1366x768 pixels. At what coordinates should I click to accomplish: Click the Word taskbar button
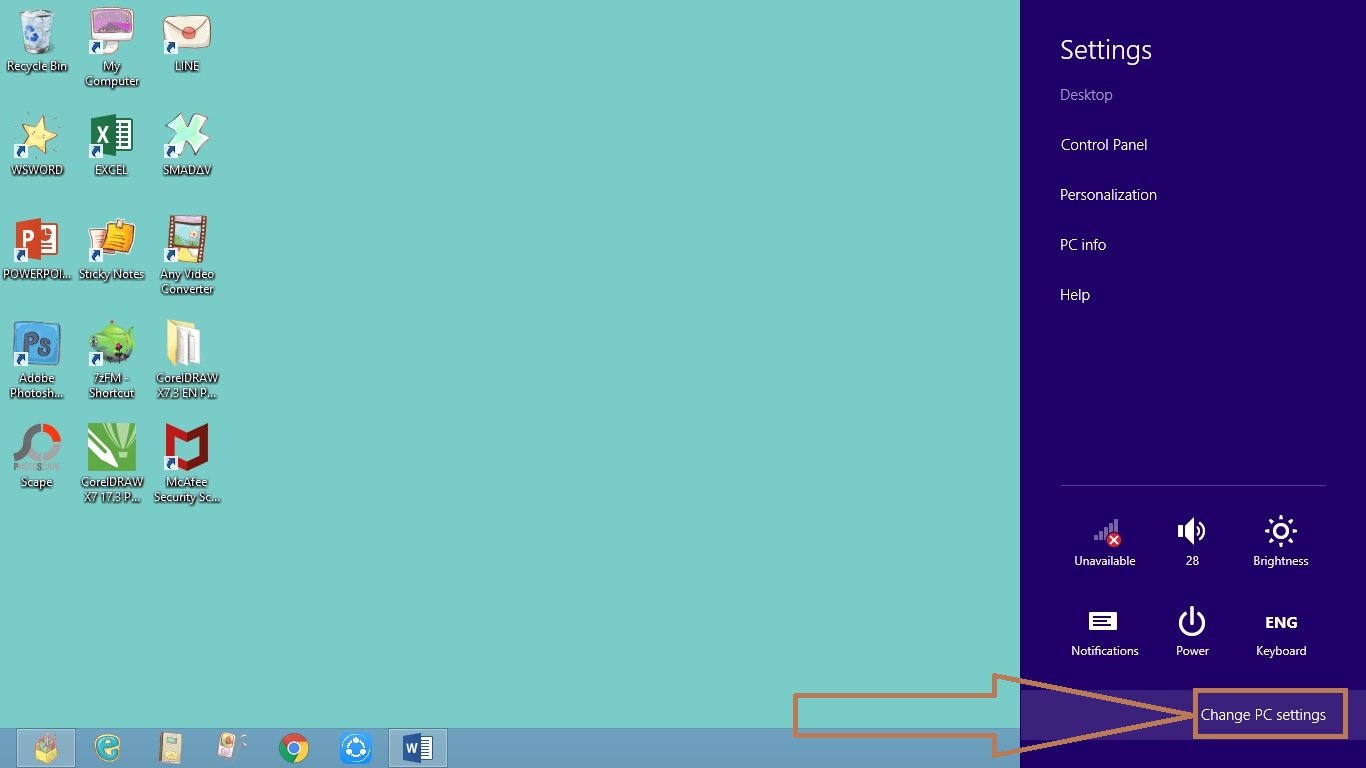click(417, 748)
